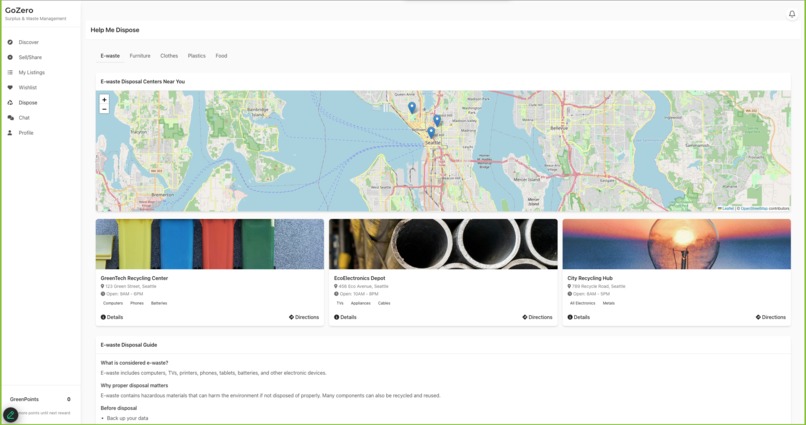Click the GoZero logo title
Viewport: 806px width, 425px height.
(x=19, y=10)
